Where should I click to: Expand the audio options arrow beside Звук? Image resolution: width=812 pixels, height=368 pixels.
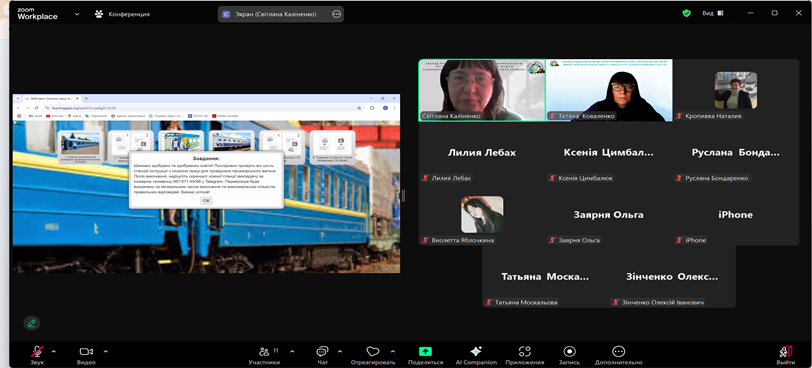click(x=54, y=351)
